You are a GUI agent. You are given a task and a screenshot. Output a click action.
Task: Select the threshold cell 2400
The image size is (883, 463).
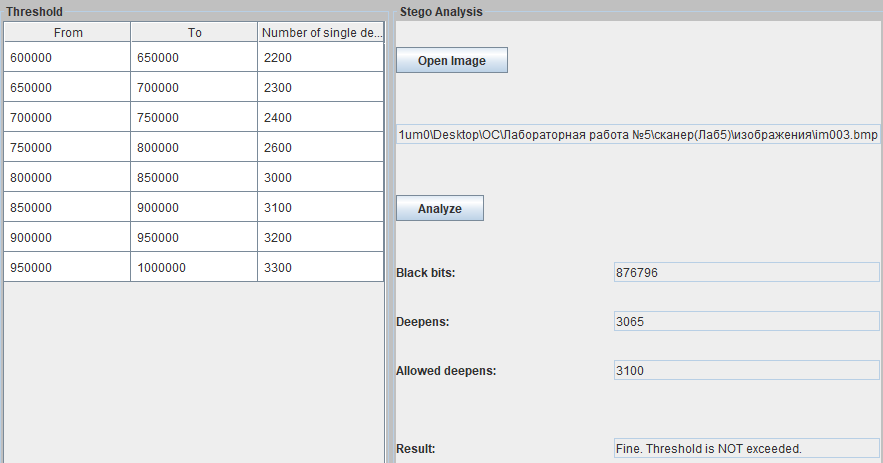[320, 117]
